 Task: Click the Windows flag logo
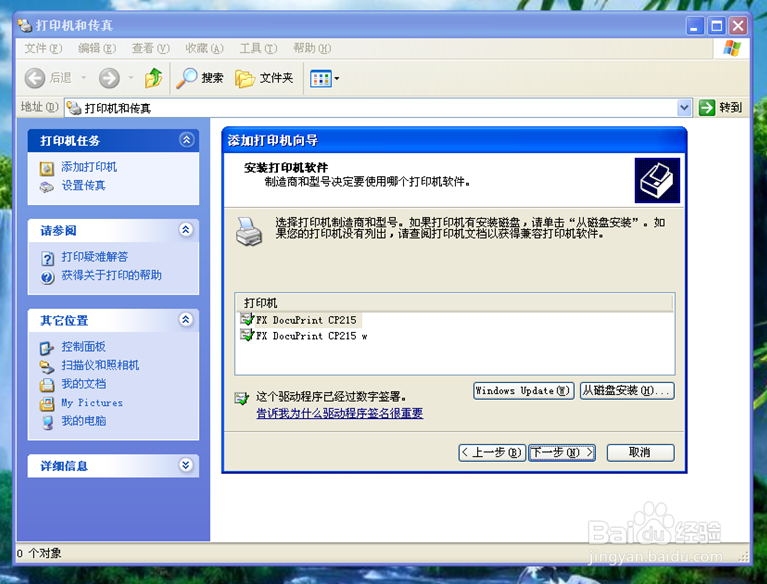coord(732,48)
